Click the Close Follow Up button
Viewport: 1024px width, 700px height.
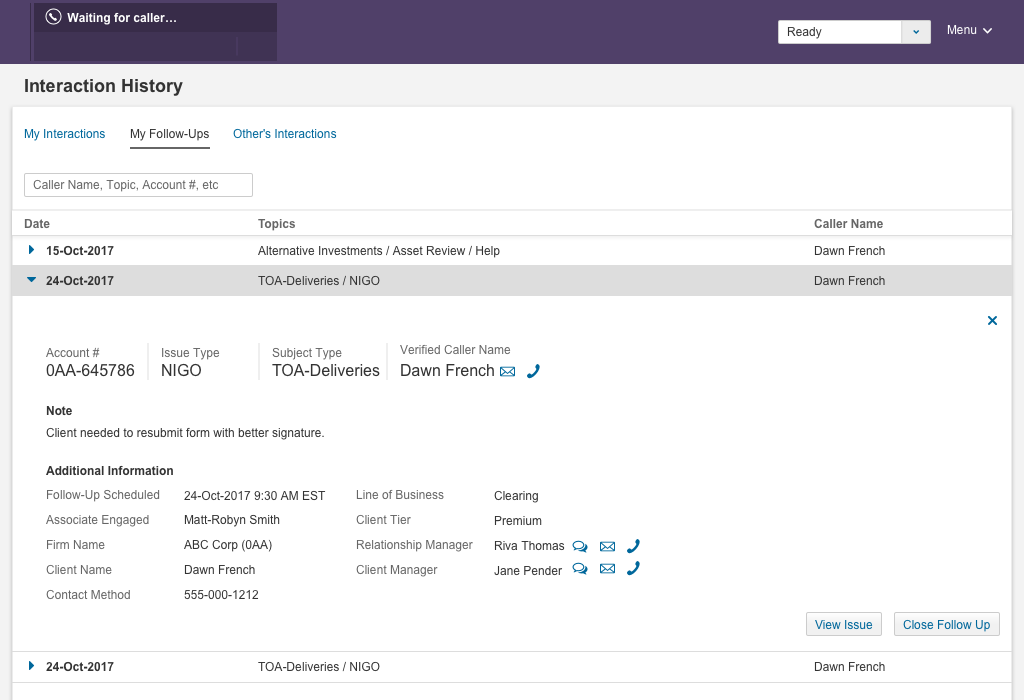(x=946, y=624)
